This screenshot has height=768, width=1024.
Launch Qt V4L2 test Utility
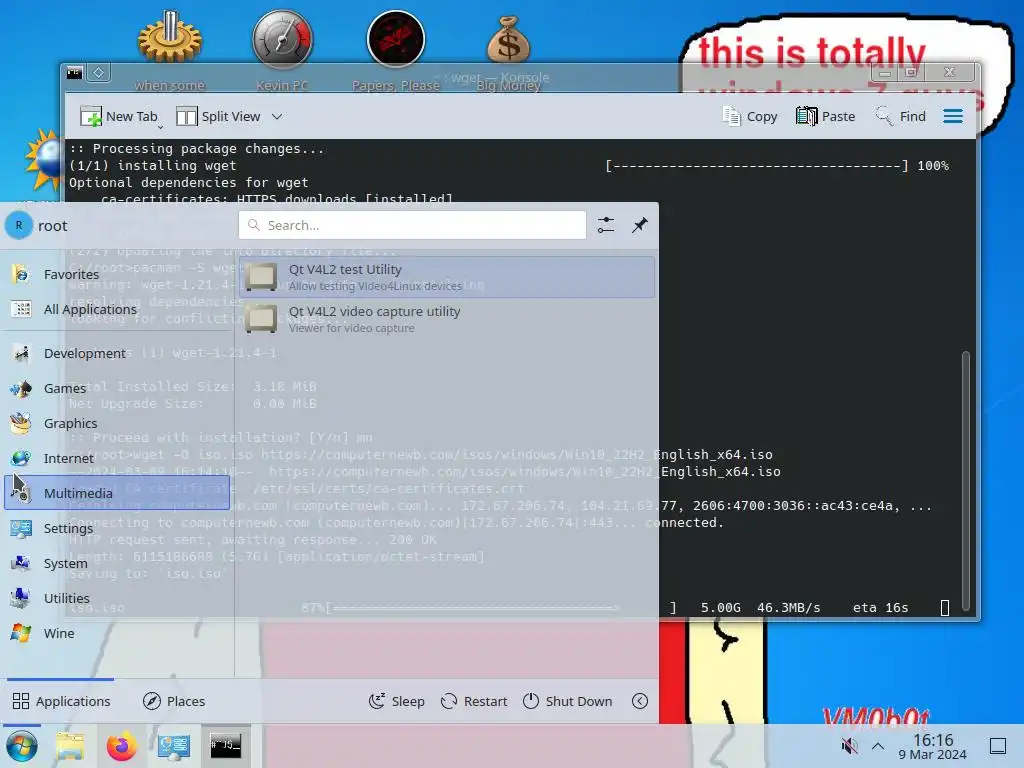pos(447,277)
